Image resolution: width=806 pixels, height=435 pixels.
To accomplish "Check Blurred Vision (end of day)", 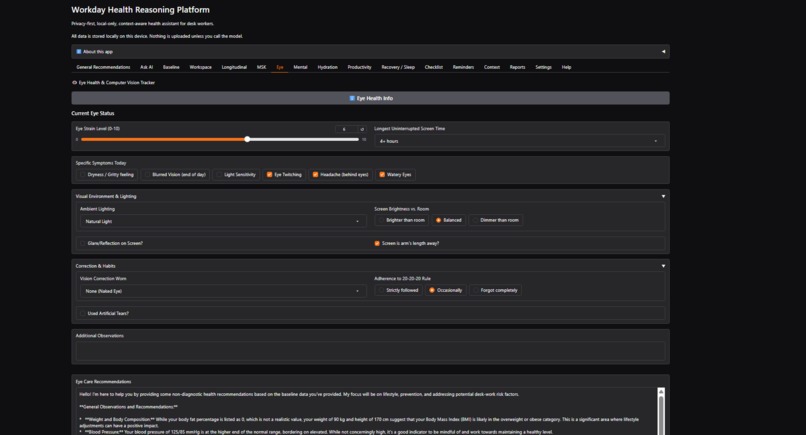I will tap(147, 175).
